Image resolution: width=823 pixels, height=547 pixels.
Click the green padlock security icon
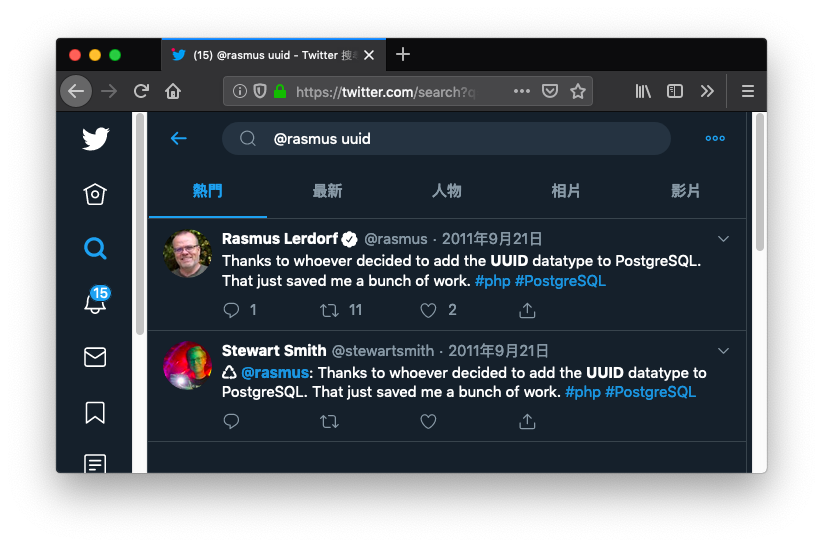(280, 91)
